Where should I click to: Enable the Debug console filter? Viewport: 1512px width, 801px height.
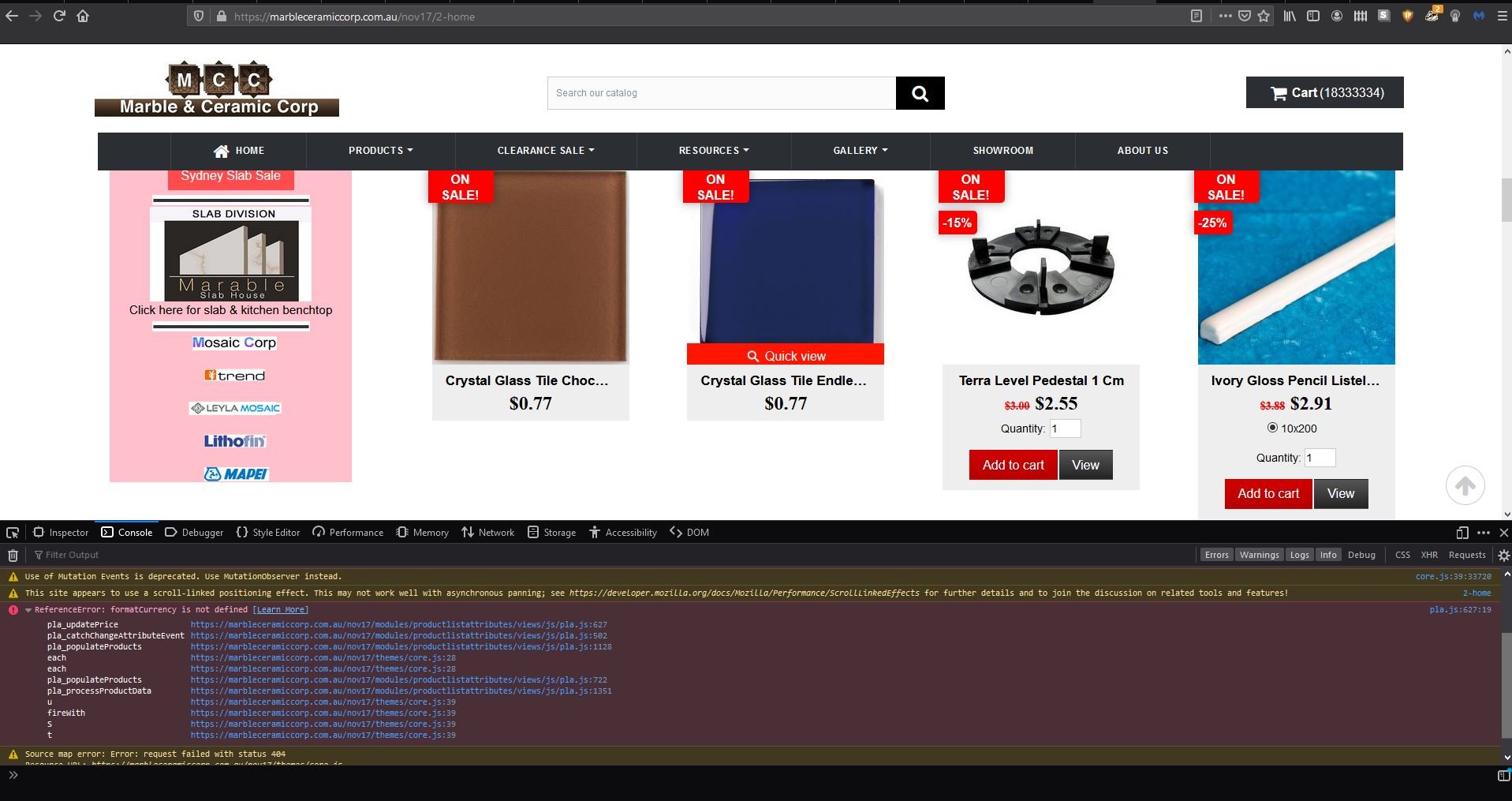1361,555
